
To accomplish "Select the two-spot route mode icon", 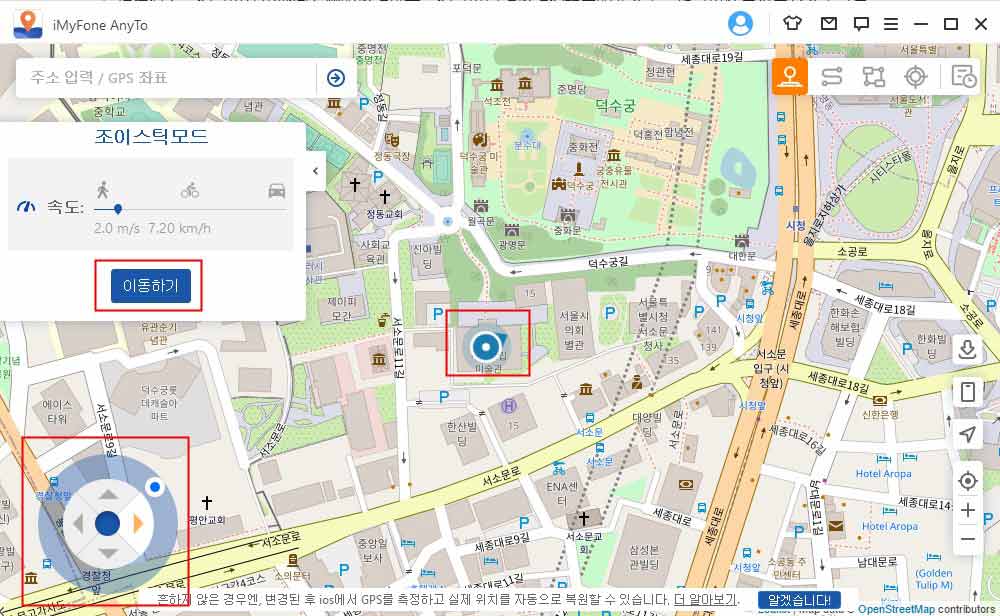I will pos(832,77).
